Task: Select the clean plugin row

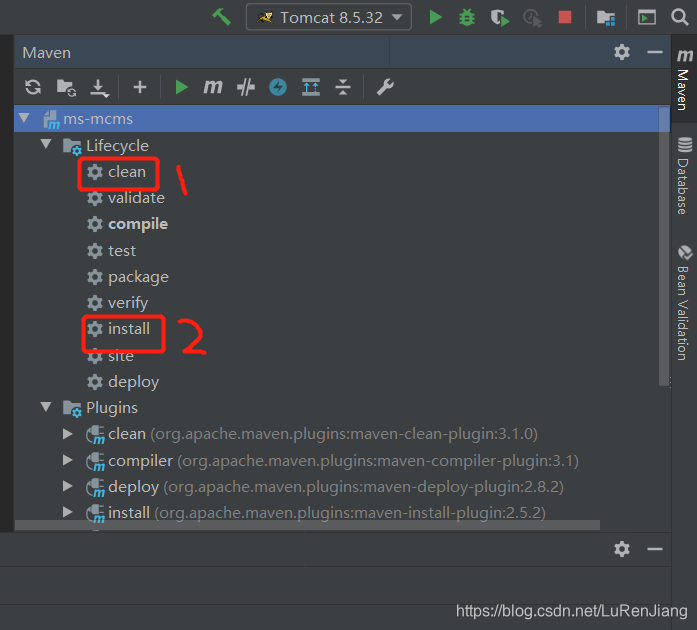Action: [312, 434]
